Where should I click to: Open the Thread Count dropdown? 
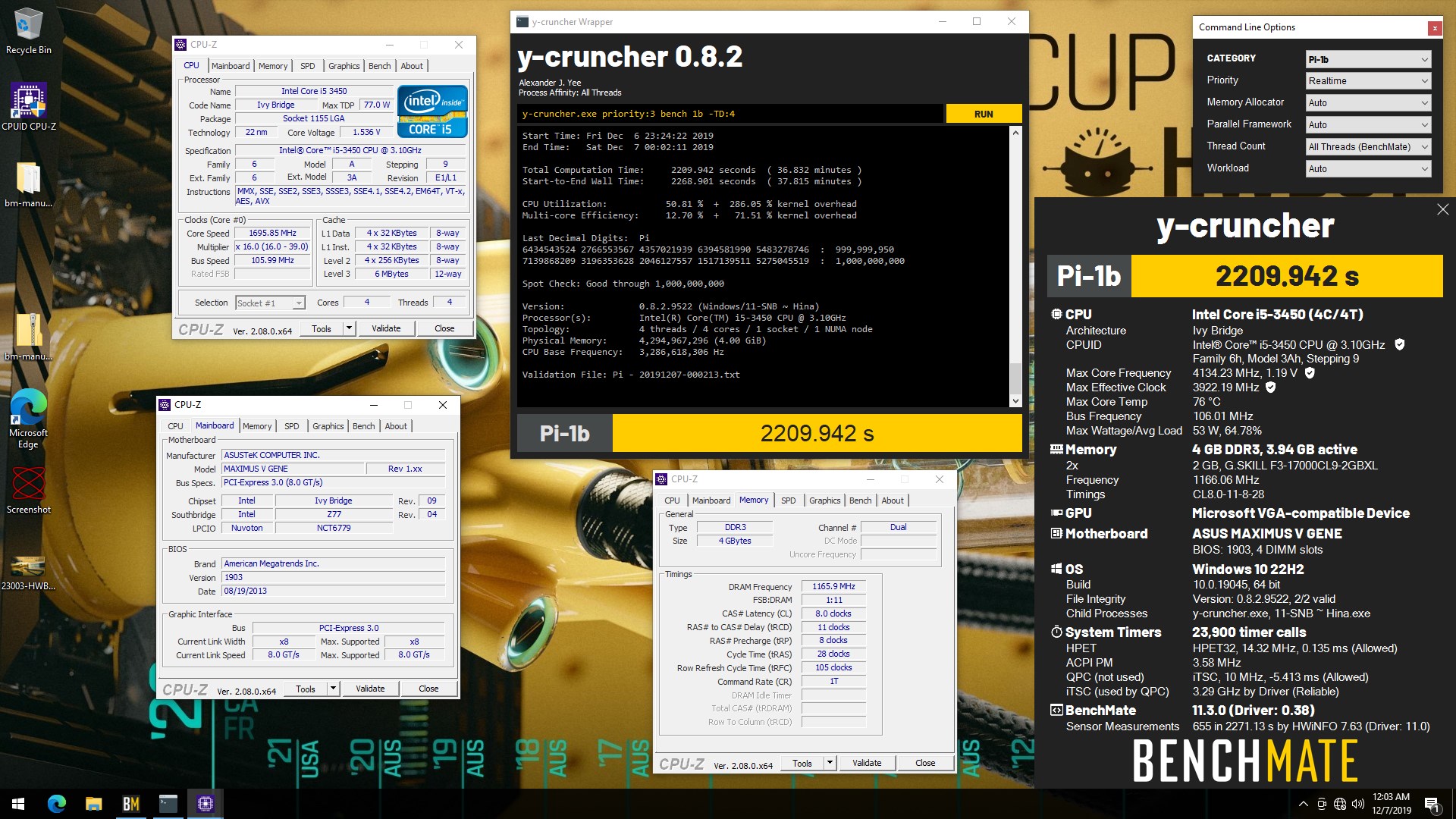[1368, 147]
